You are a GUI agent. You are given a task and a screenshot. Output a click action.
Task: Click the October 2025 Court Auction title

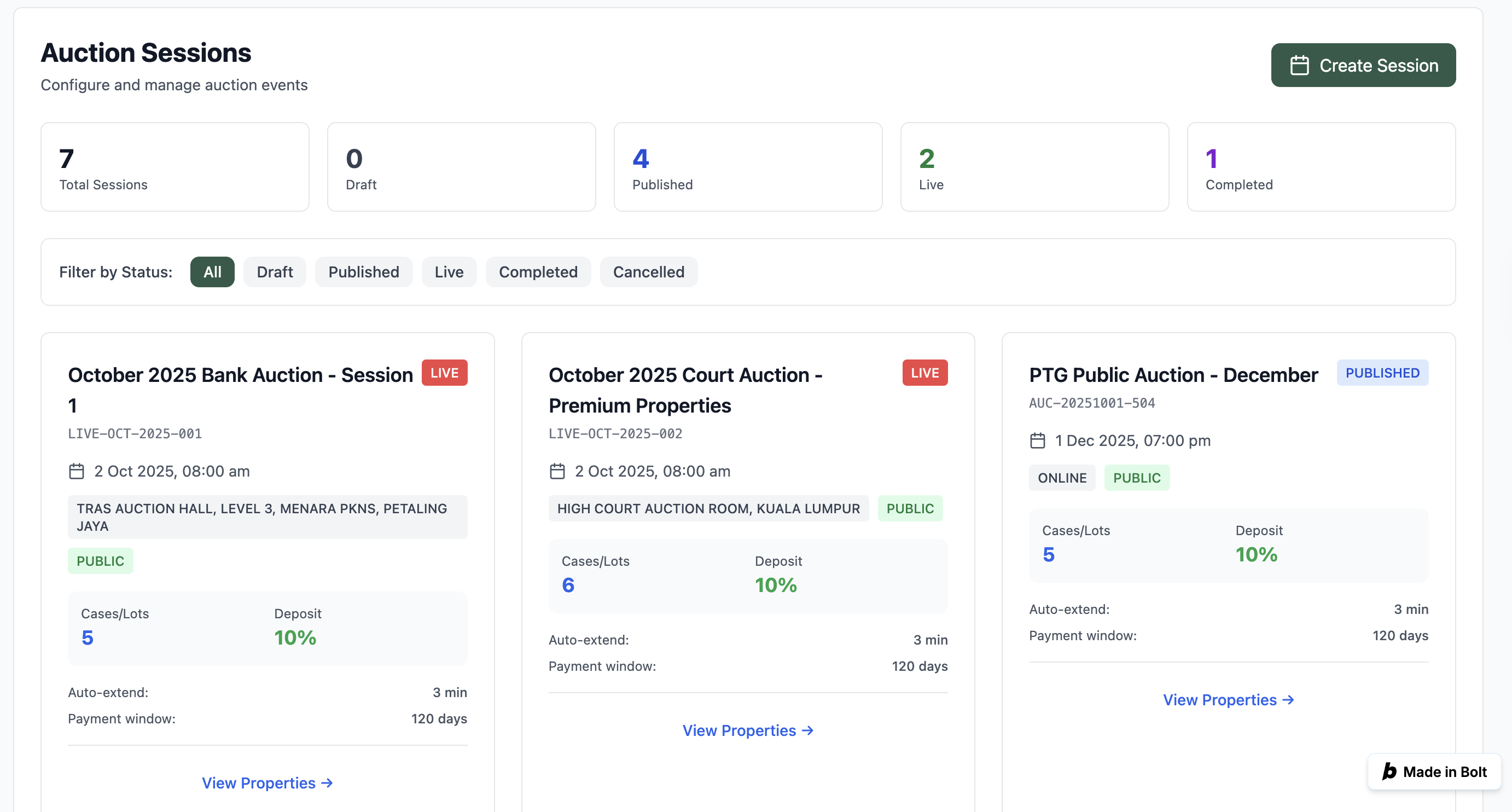(x=685, y=390)
